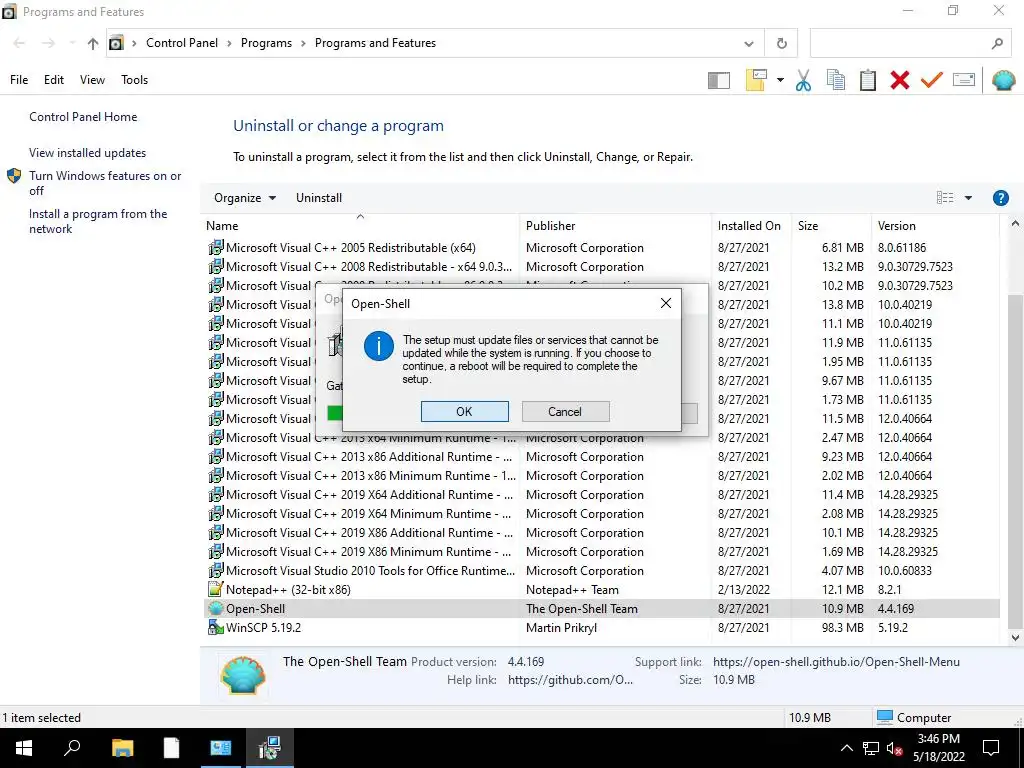The height and width of the screenshot is (768, 1024).
Task: Open the Tools menu
Action: [x=135, y=80]
